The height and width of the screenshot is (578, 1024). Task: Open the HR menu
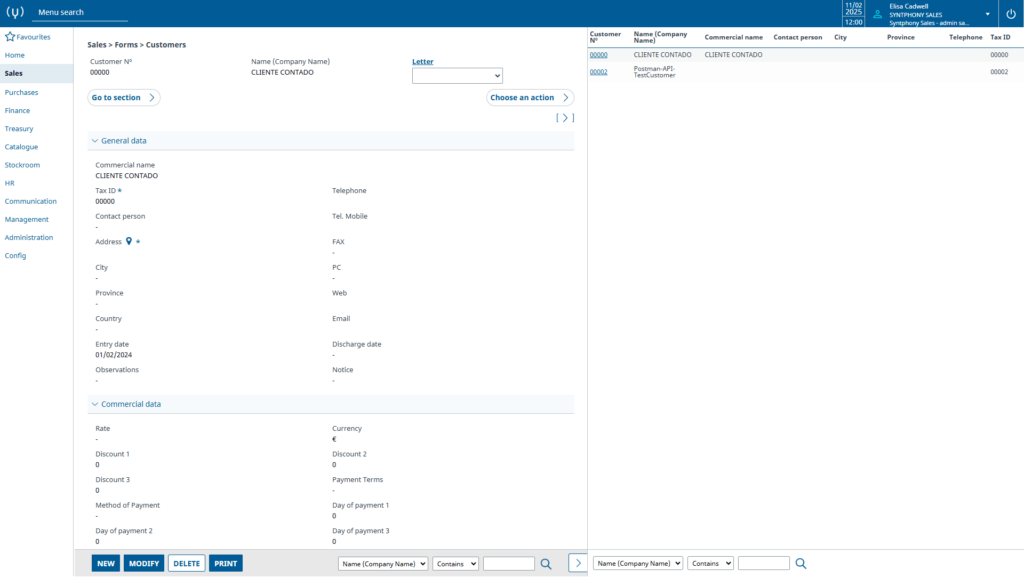click(x=10, y=184)
